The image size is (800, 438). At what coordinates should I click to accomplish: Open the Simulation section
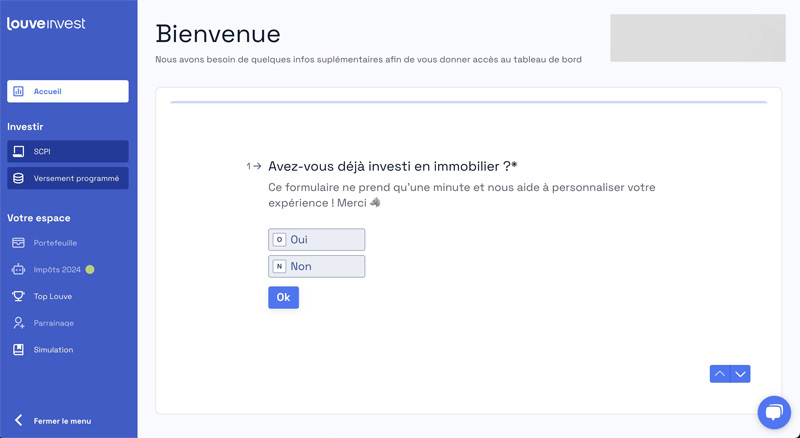pyautogui.click(x=68, y=350)
